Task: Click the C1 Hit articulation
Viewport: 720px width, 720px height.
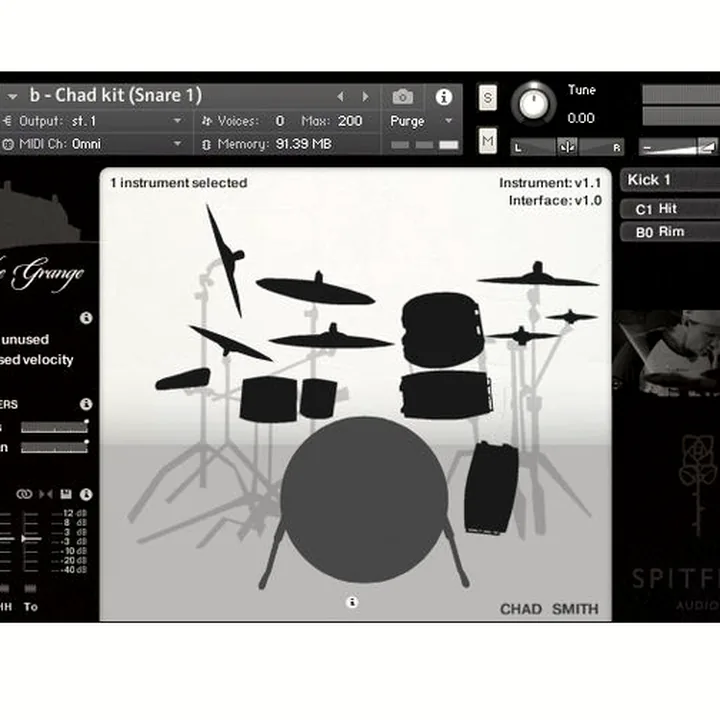Action: point(670,209)
